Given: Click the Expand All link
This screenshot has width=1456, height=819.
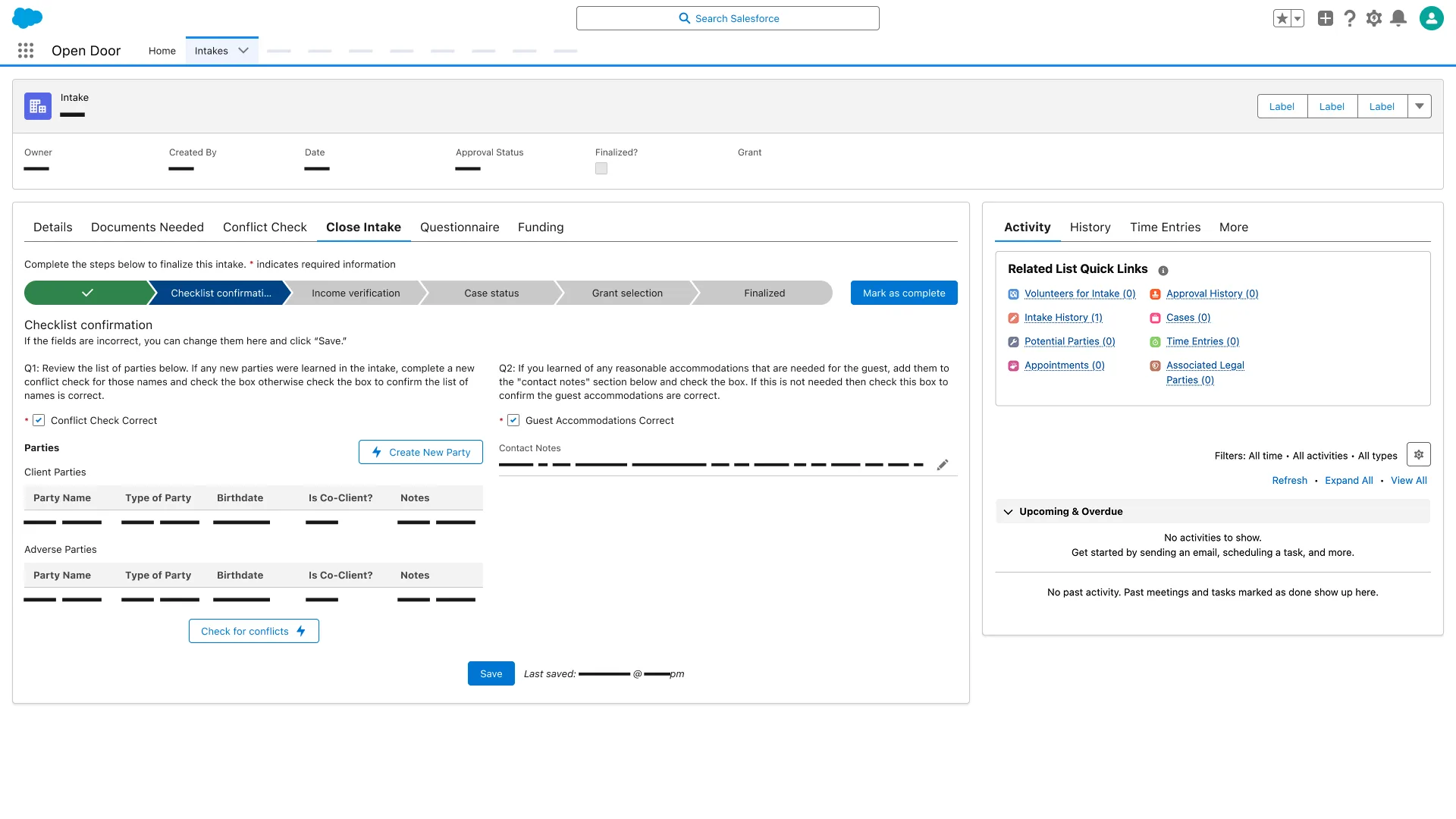Looking at the screenshot, I should (1349, 481).
